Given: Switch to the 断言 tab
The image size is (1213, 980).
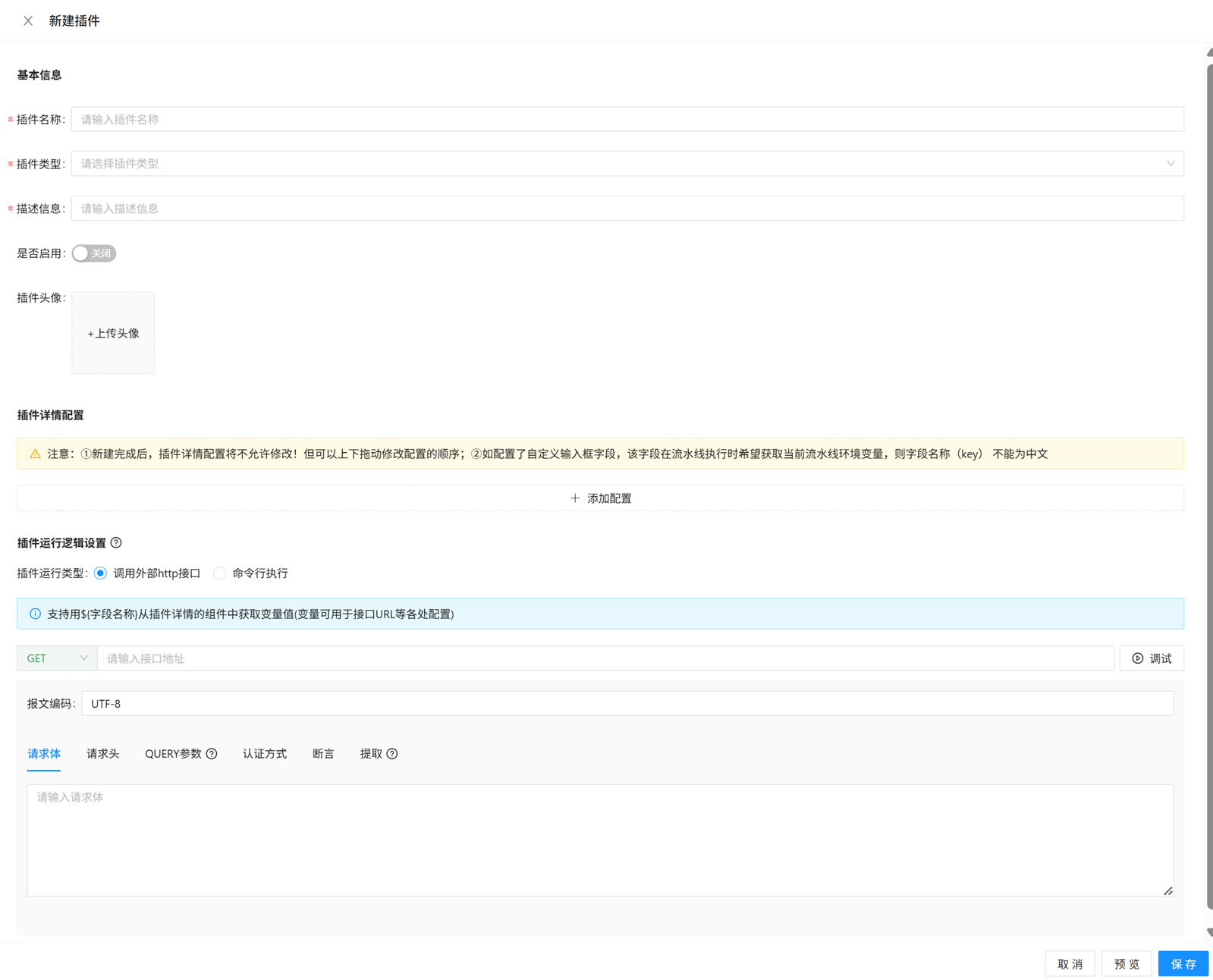Looking at the screenshot, I should [x=323, y=754].
